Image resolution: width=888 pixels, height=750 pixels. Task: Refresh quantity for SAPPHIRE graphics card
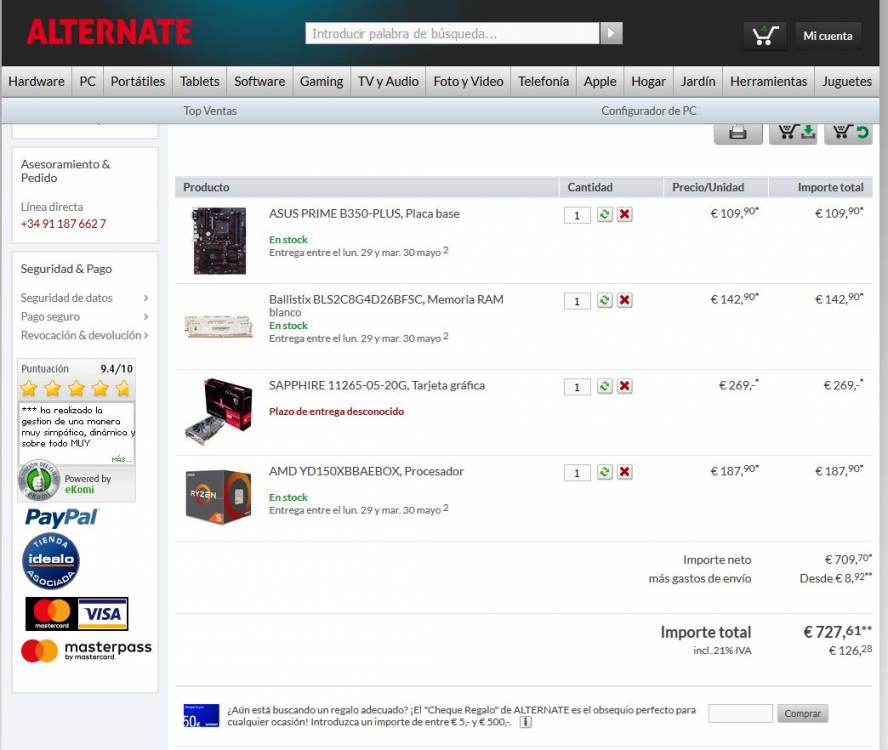(x=604, y=386)
